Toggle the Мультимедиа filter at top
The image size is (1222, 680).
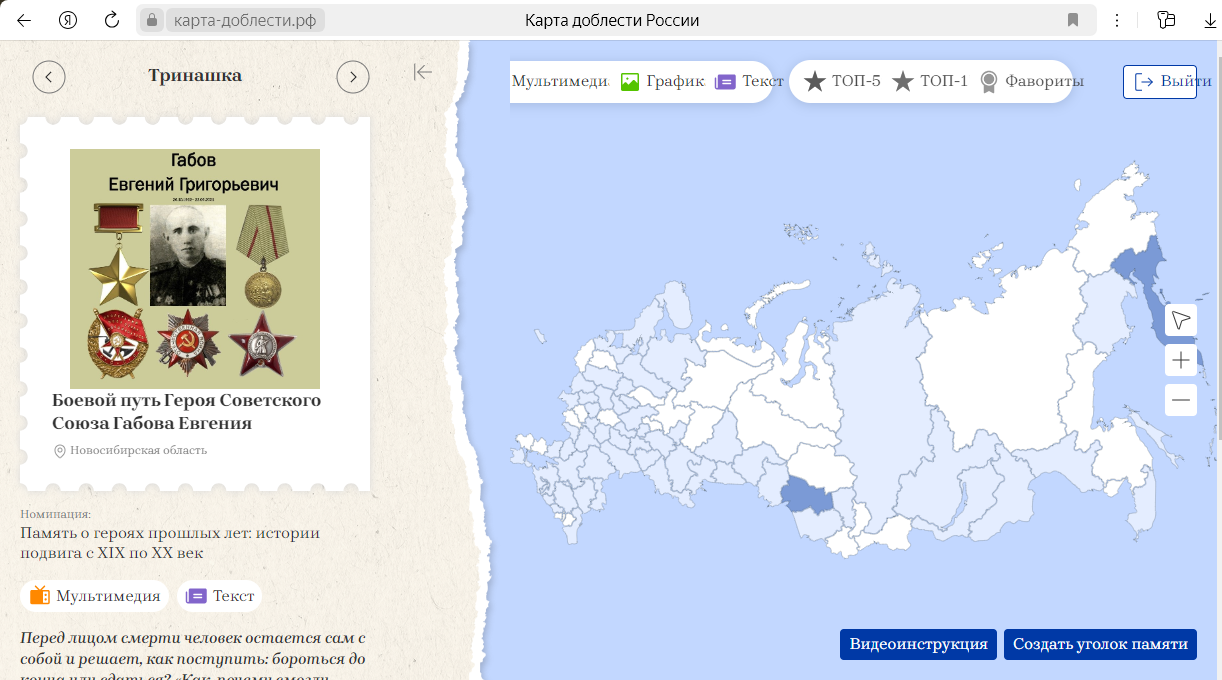tap(560, 81)
